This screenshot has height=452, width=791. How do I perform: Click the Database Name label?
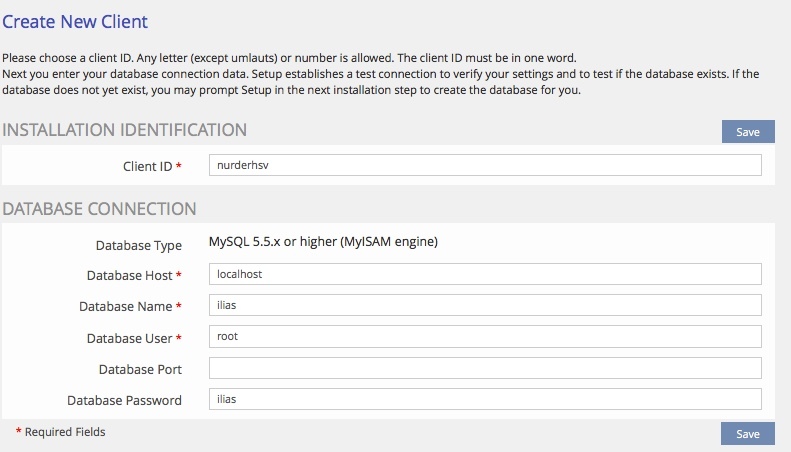point(130,306)
